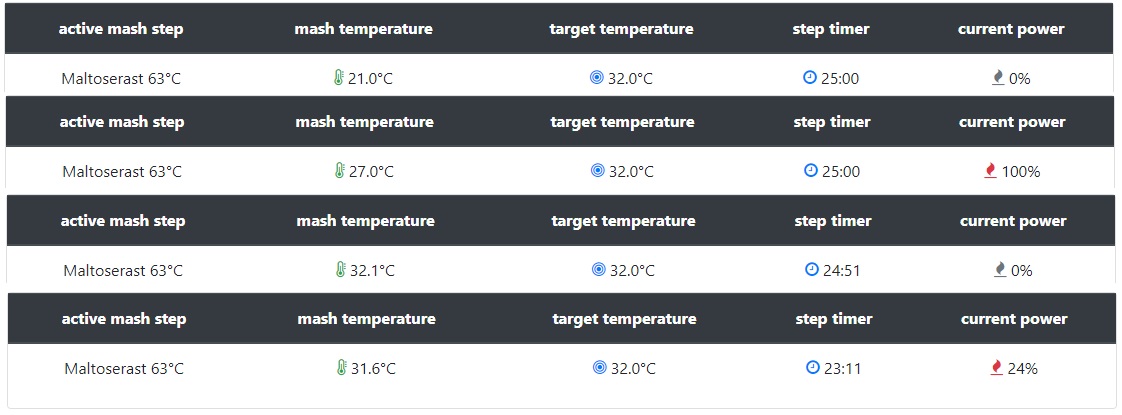
Task: Click target icon in the 21.0°C mash row
Action: 596,78
